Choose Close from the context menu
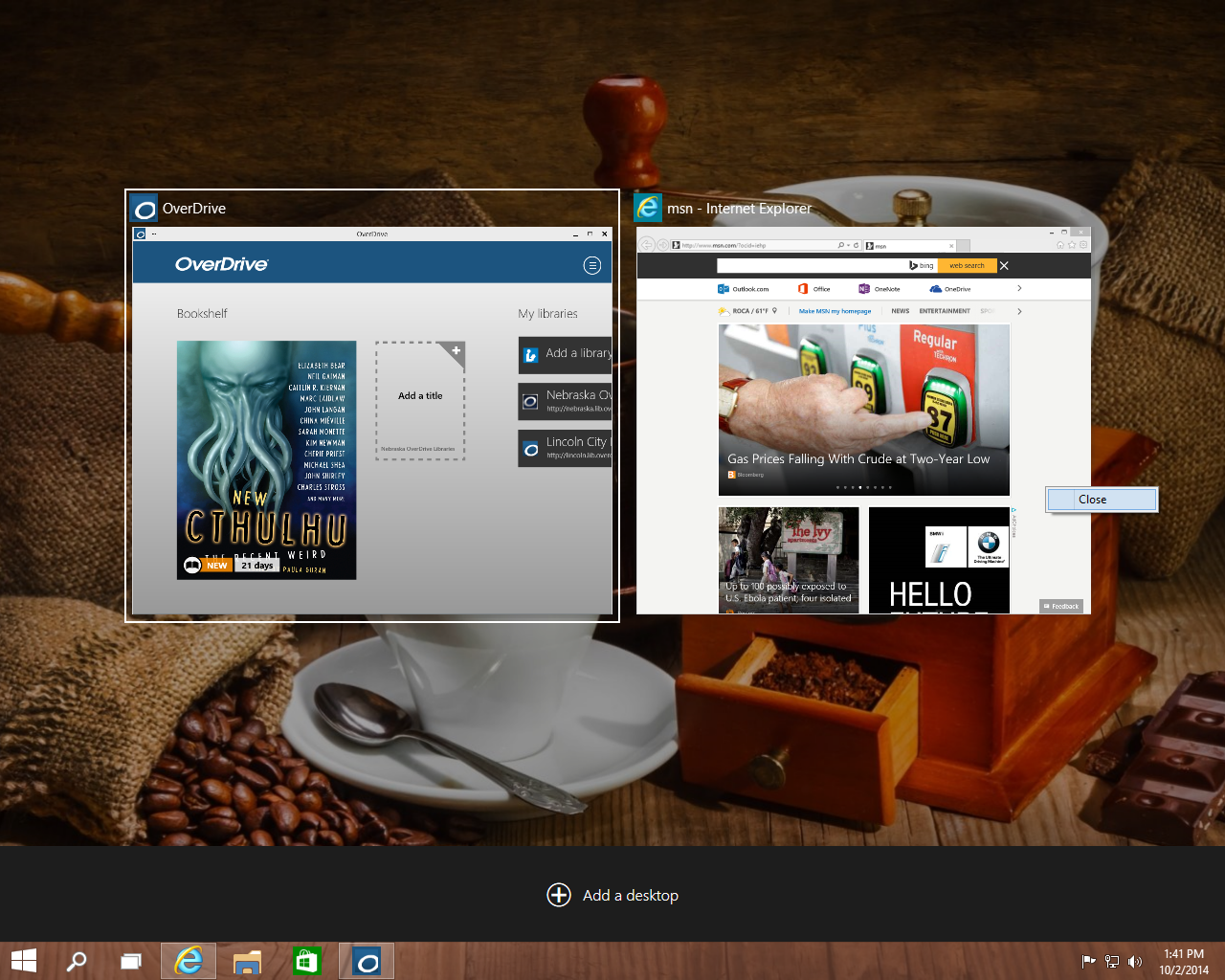The height and width of the screenshot is (980, 1225). pyautogui.click(x=1102, y=500)
